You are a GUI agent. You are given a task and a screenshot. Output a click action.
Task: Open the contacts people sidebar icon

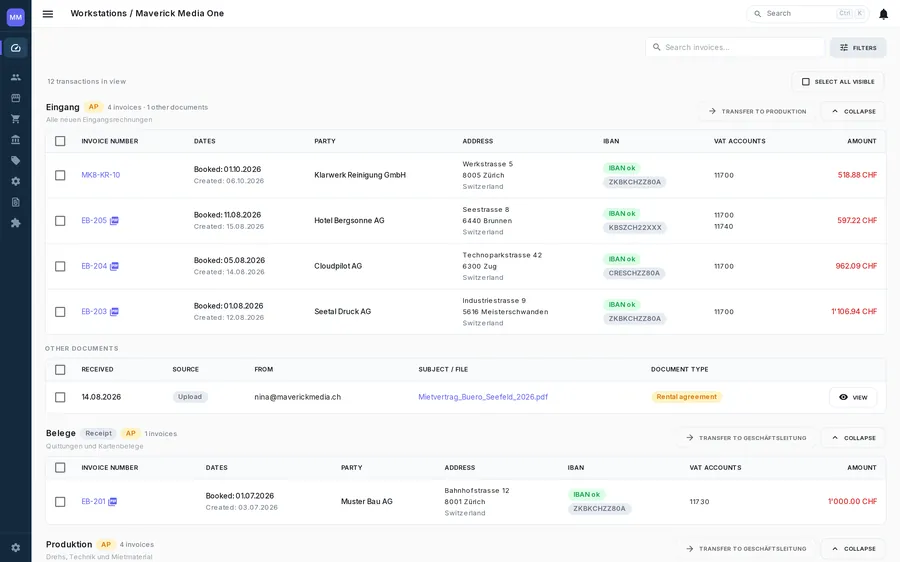tap(15, 77)
